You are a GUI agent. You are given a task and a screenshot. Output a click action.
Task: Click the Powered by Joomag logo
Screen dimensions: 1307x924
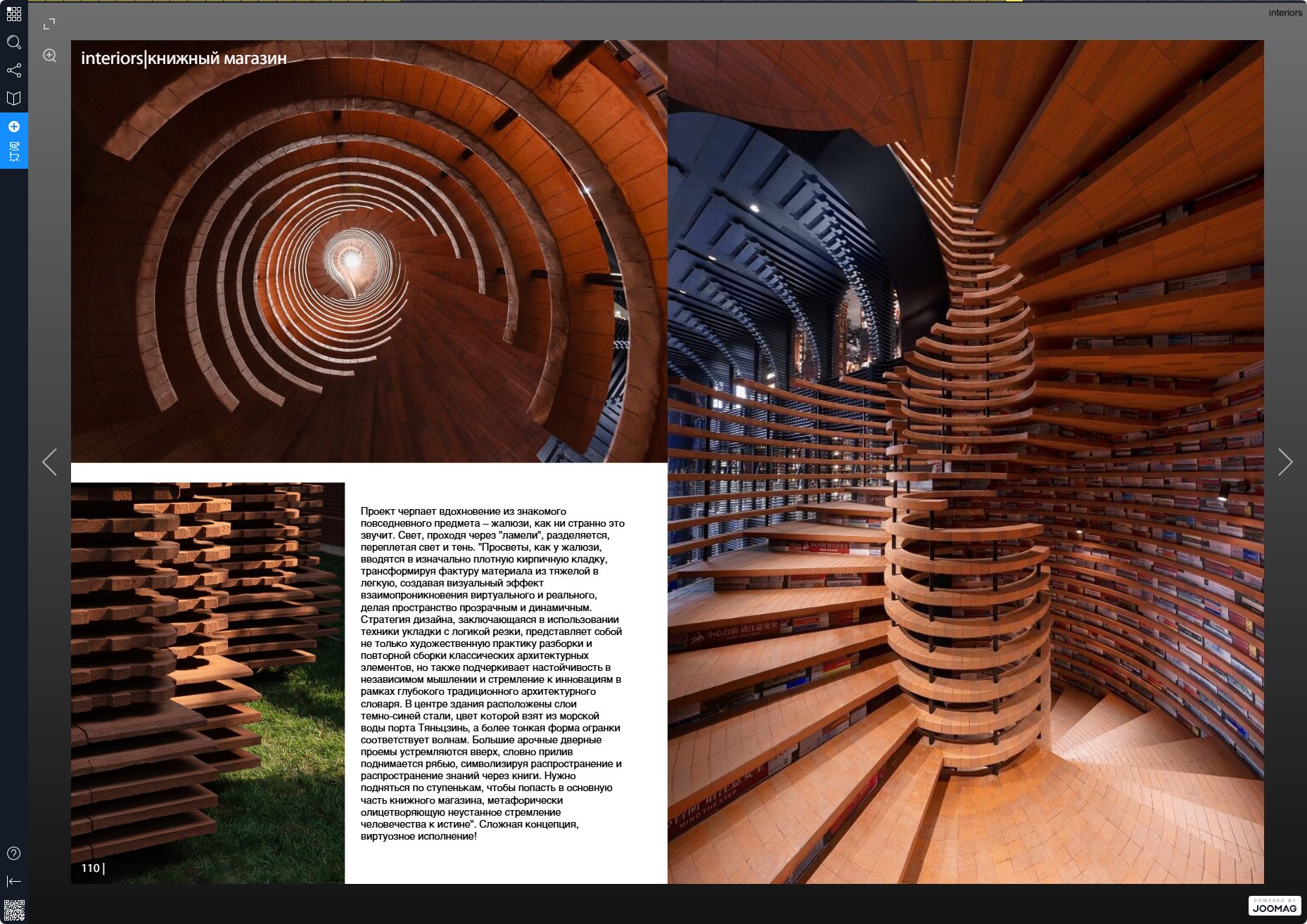[x=1274, y=906]
